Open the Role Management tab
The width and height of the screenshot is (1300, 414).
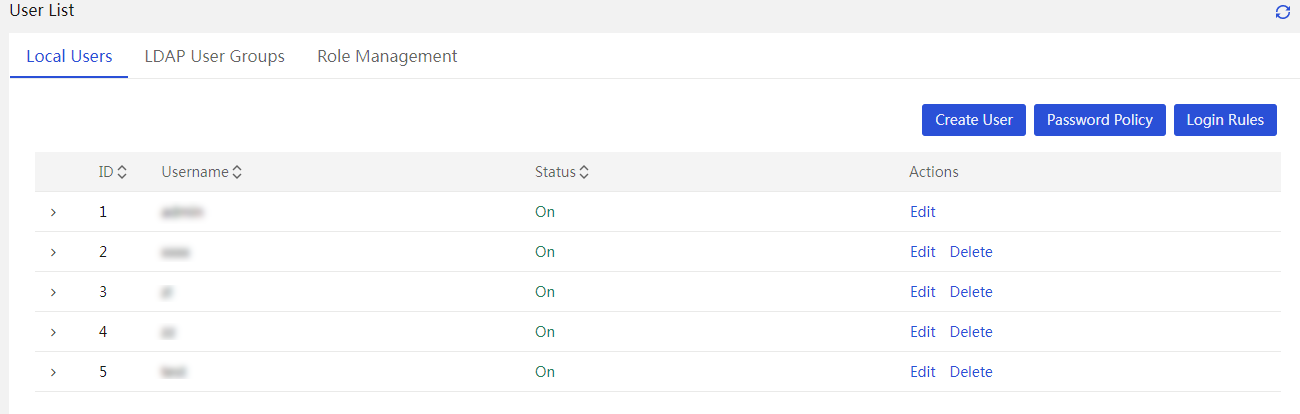[387, 56]
